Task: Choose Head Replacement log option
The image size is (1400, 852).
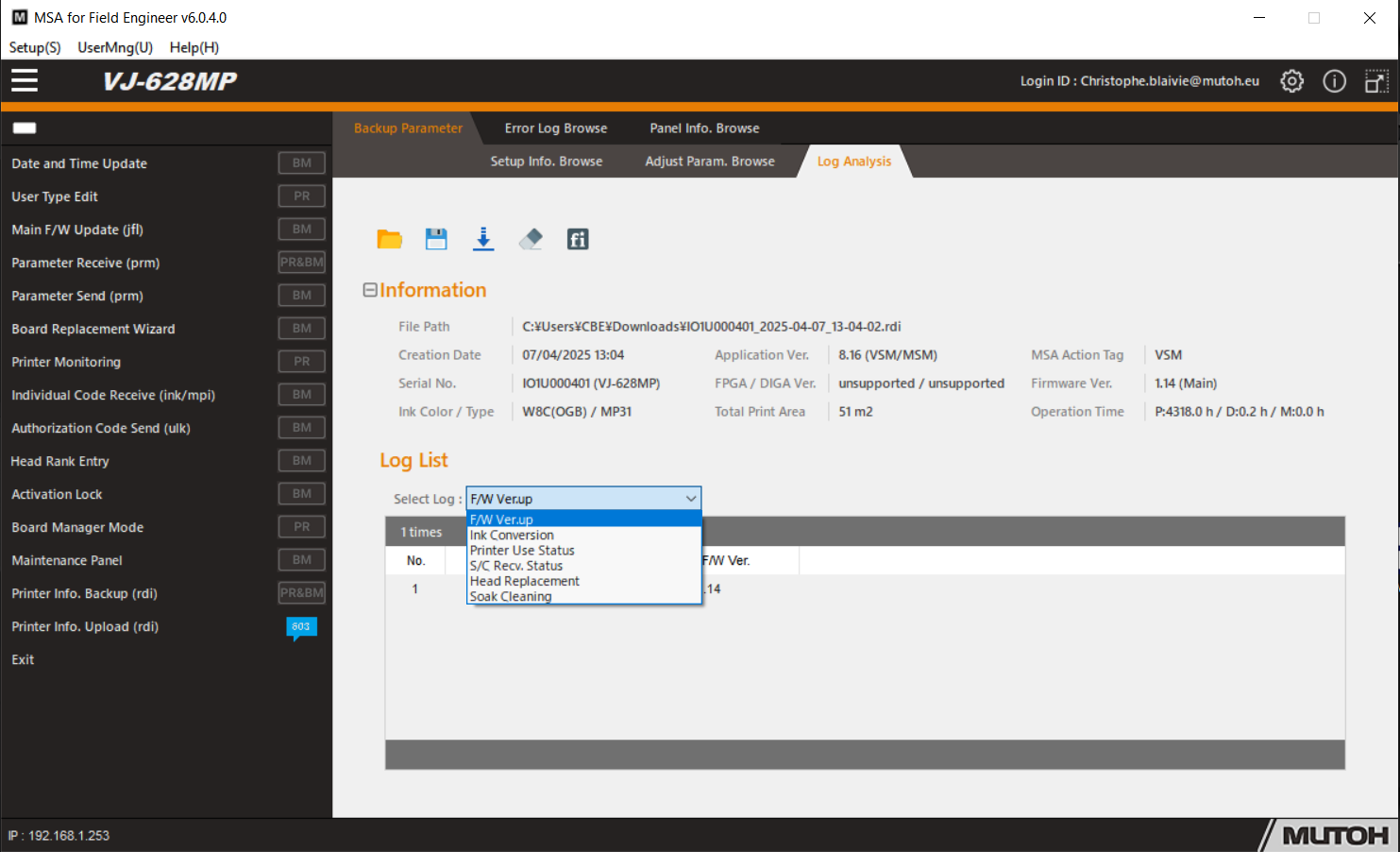Action: click(583, 581)
